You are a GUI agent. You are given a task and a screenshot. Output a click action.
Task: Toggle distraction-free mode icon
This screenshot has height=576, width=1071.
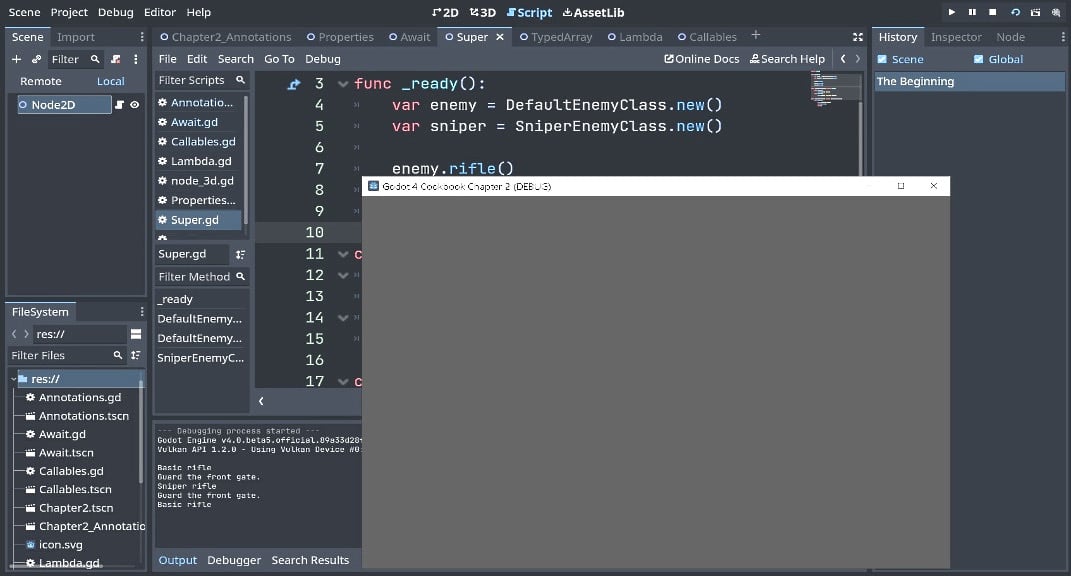tap(858, 37)
